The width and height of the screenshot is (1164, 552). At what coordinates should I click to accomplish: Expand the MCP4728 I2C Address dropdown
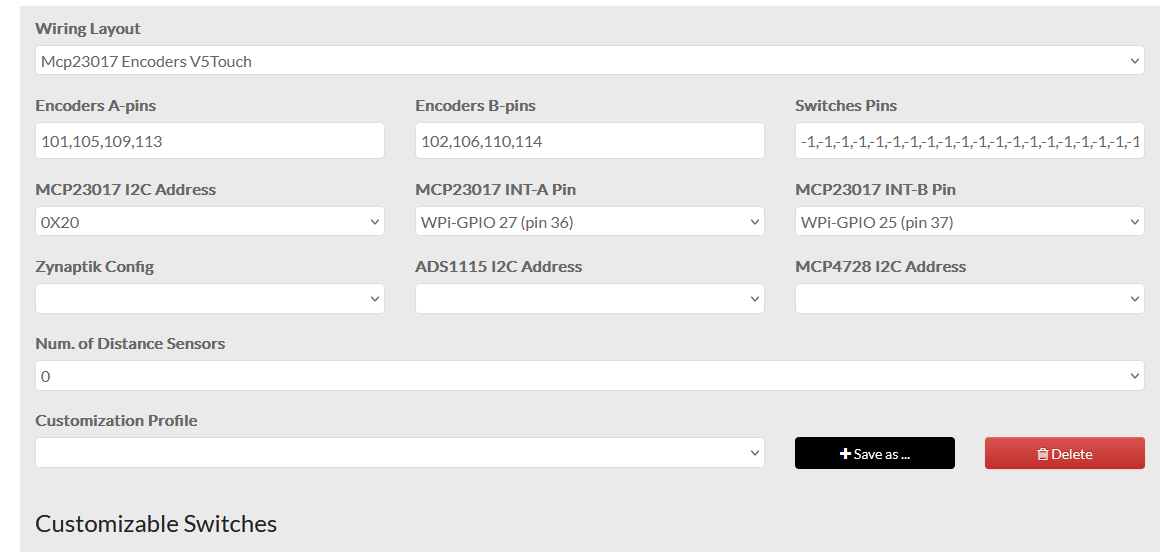pyautogui.click(x=969, y=299)
